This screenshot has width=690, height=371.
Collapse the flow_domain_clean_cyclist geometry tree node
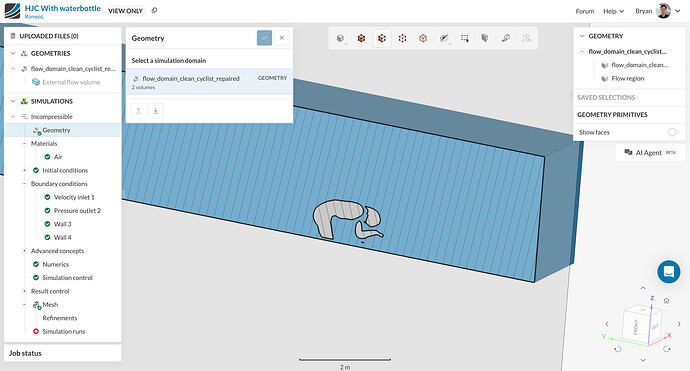coord(13,69)
